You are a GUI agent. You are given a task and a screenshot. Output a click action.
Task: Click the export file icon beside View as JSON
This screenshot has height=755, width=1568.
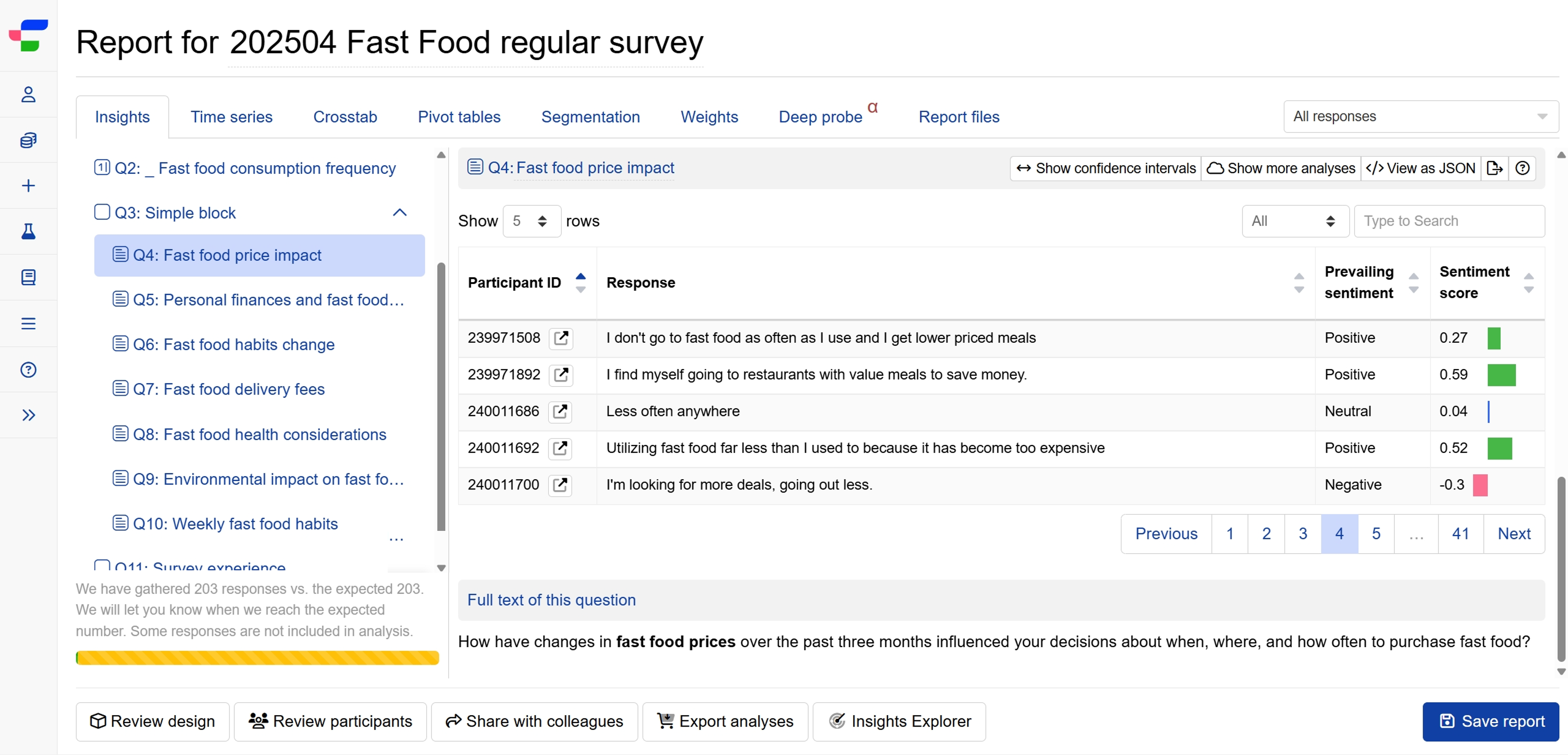point(1494,168)
